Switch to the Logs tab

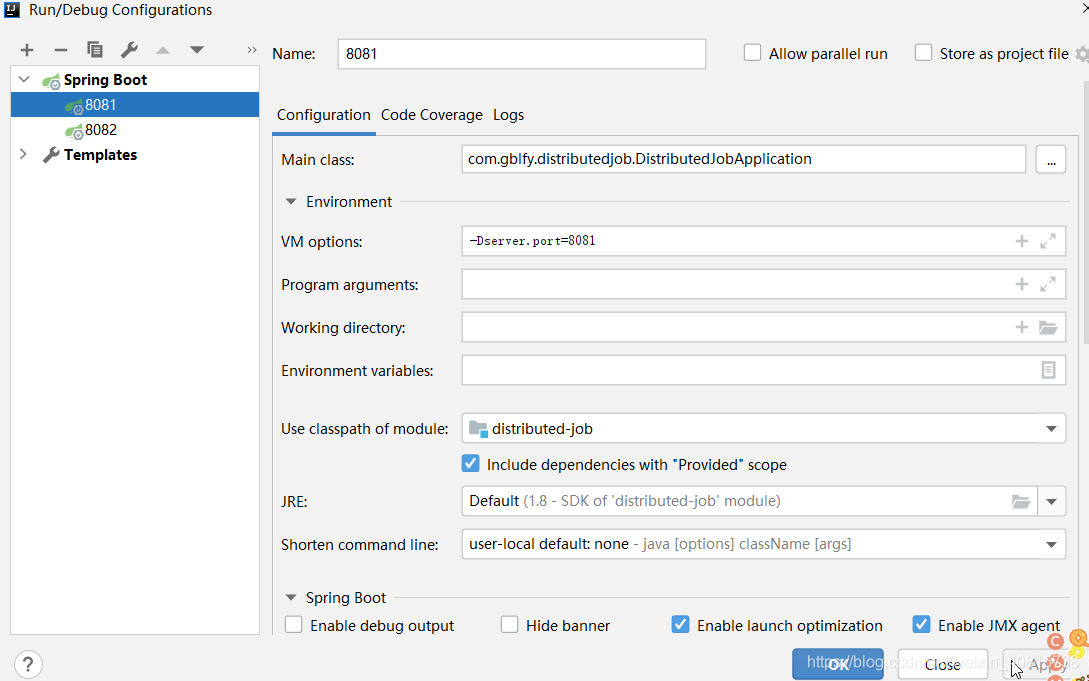[508, 115]
